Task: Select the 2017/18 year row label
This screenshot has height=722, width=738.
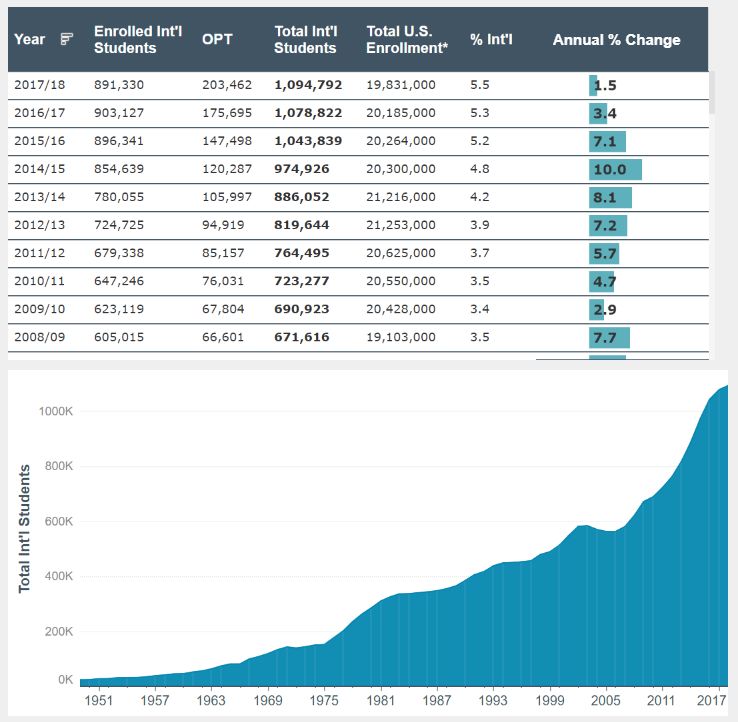Action: tap(40, 85)
